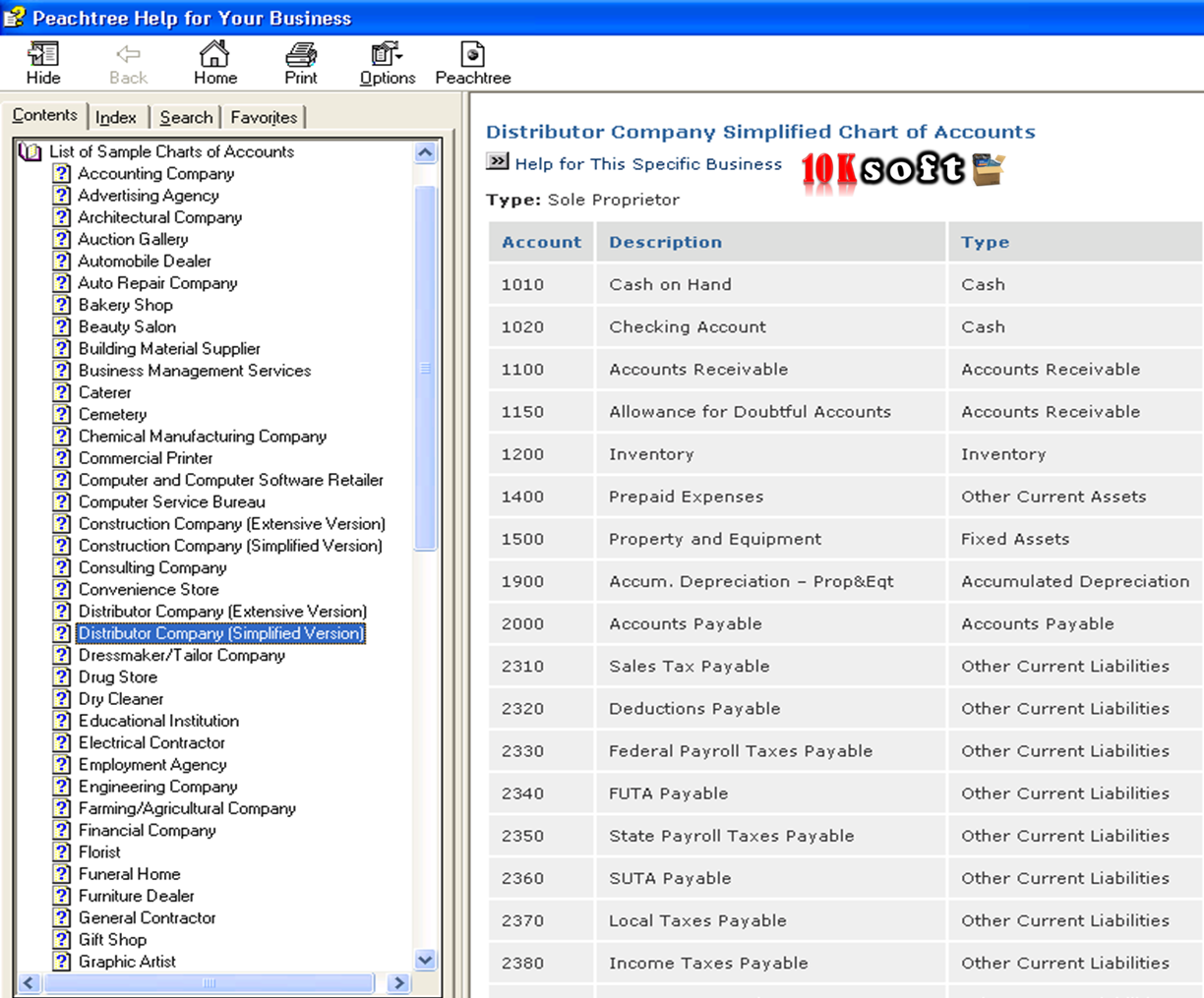
Task: Open General Contractor topic
Action: pos(148,917)
